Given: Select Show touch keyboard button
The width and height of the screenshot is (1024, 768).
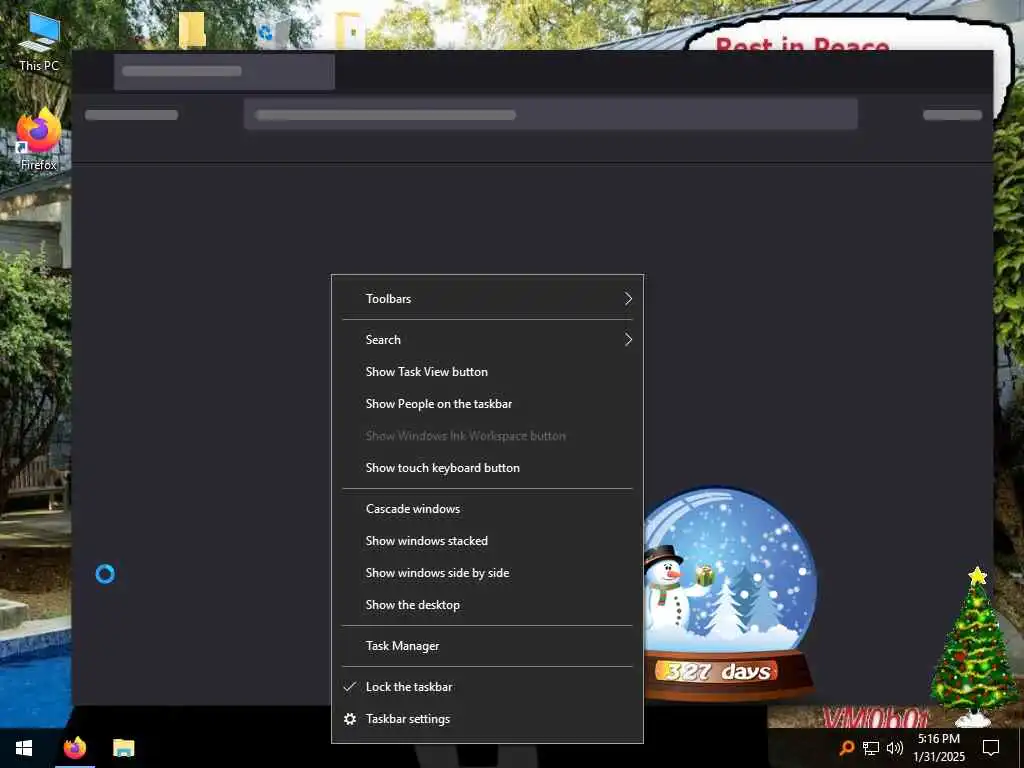Looking at the screenshot, I should [x=487, y=468].
